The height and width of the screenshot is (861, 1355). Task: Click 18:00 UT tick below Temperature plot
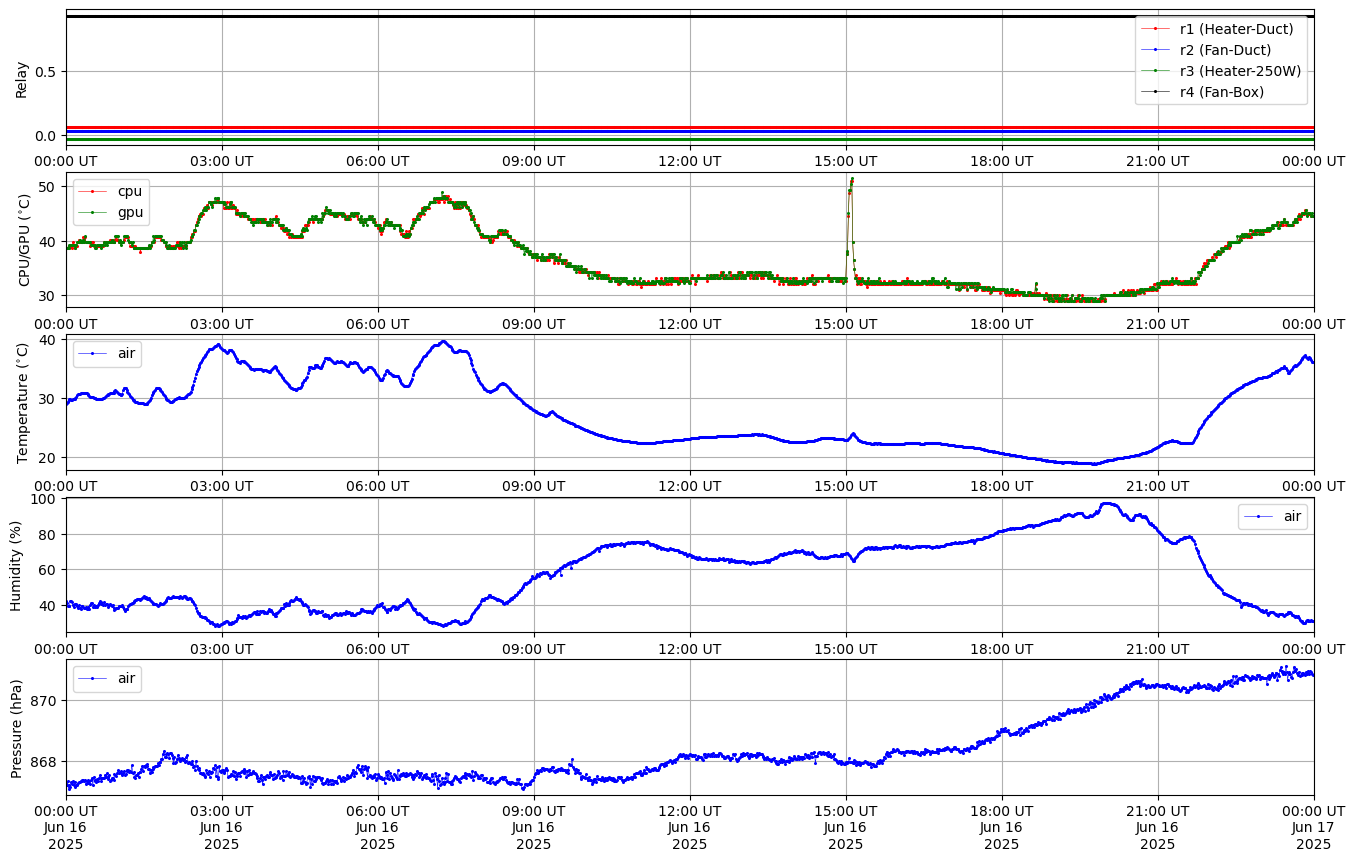[1002, 485]
